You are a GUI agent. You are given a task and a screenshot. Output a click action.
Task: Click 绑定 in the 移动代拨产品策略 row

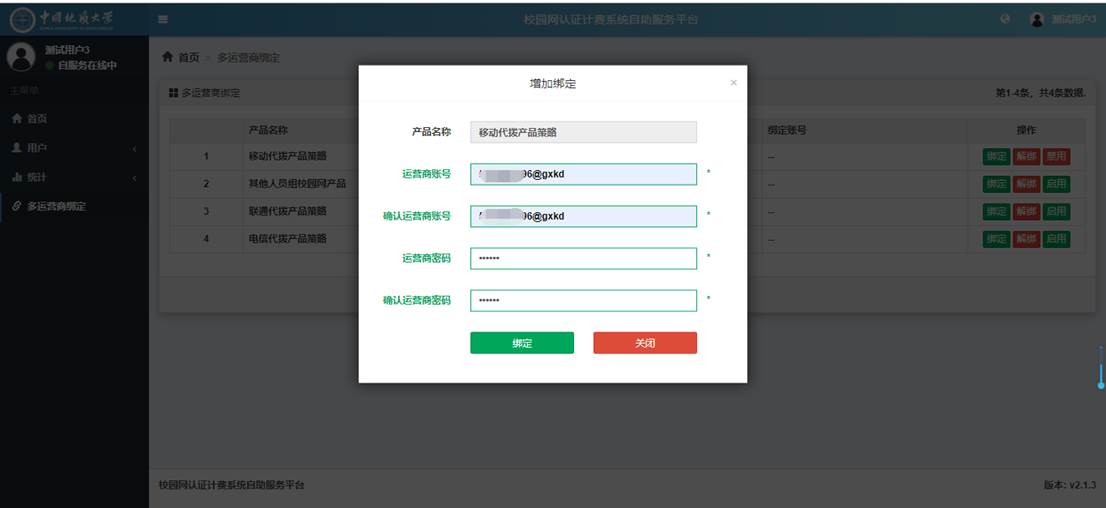(996, 156)
